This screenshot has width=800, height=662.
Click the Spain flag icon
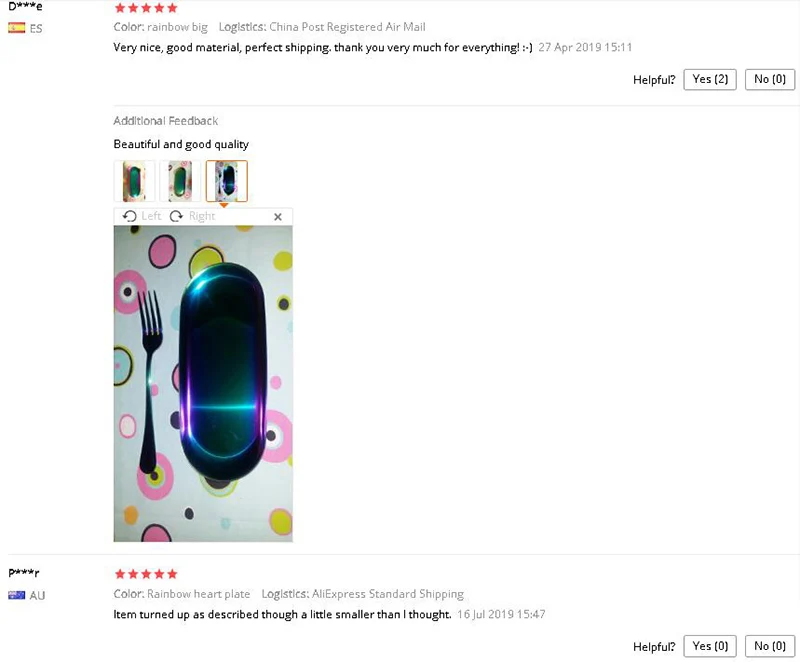pyautogui.click(x=16, y=28)
